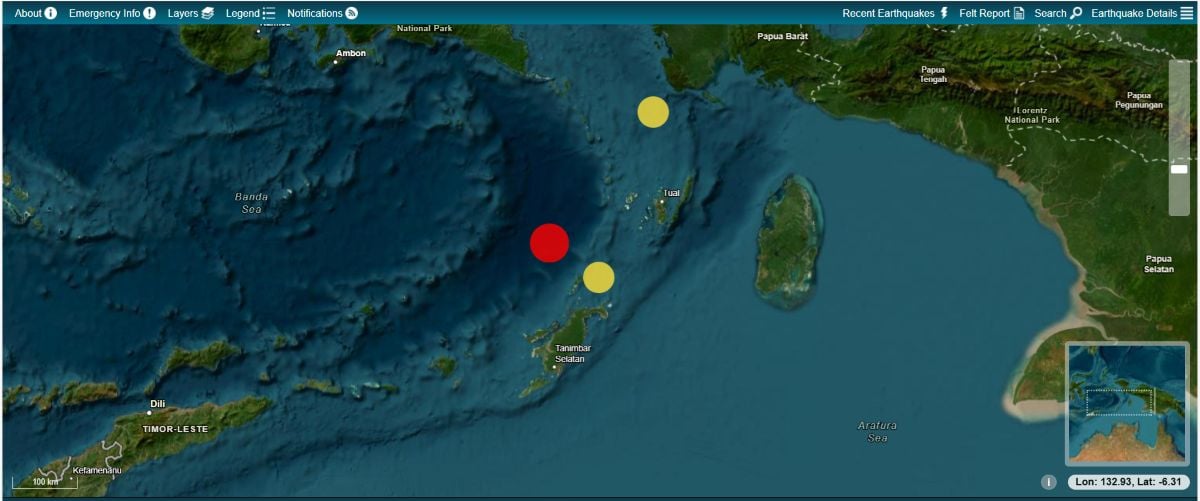This screenshot has width=1200, height=501.
Task: Click the Dili city label
Action: pos(157,404)
